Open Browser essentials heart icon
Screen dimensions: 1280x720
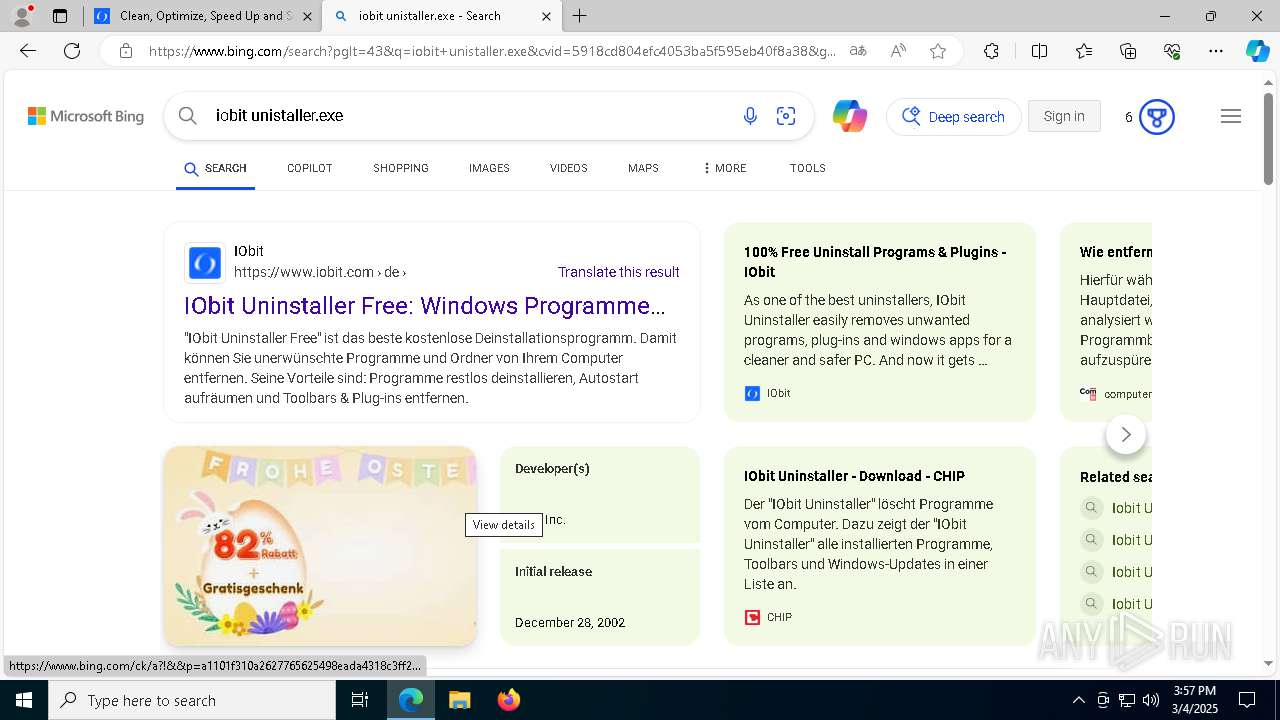(1172, 51)
